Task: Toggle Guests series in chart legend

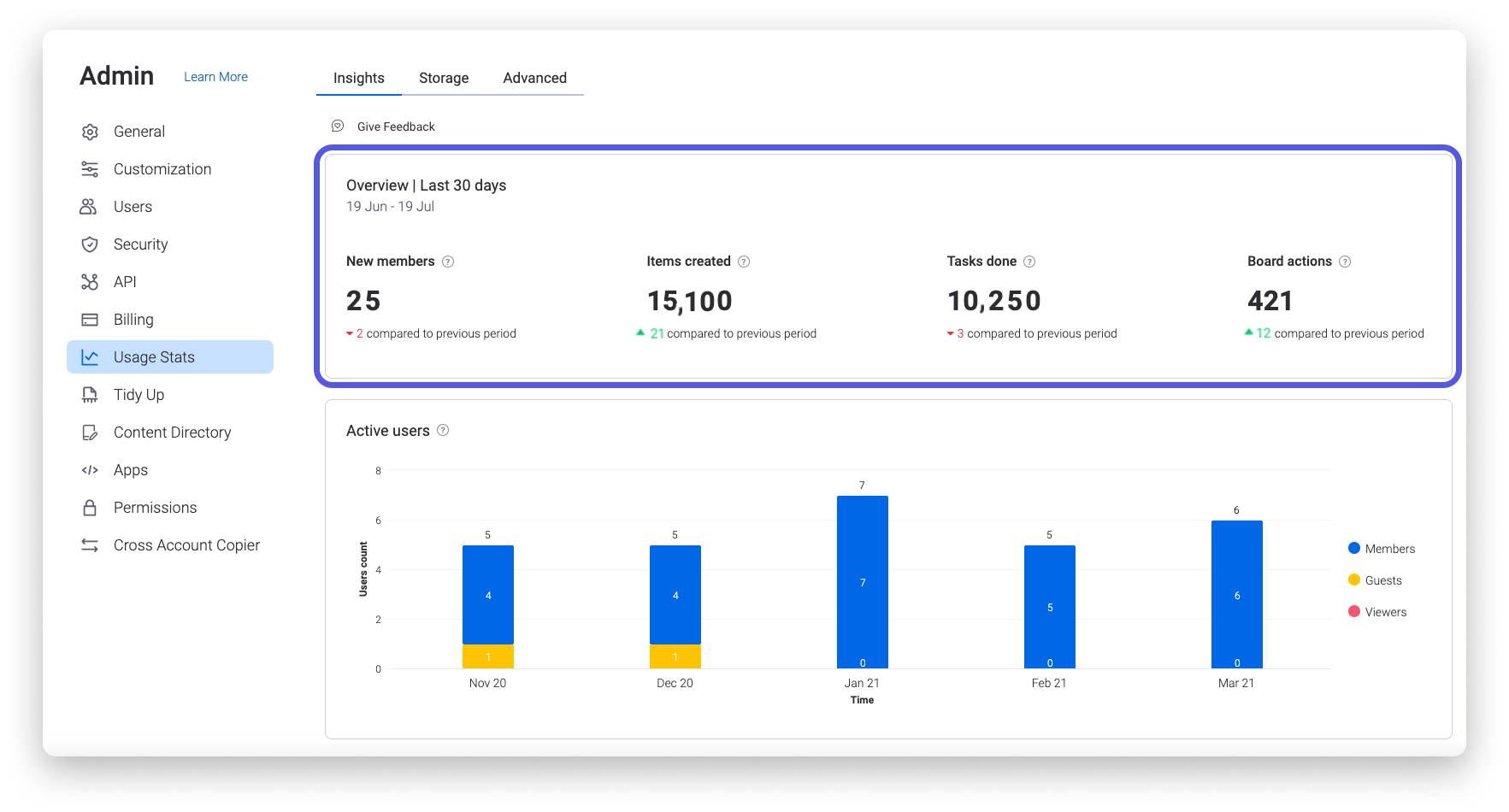Action: coord(1375,580)
